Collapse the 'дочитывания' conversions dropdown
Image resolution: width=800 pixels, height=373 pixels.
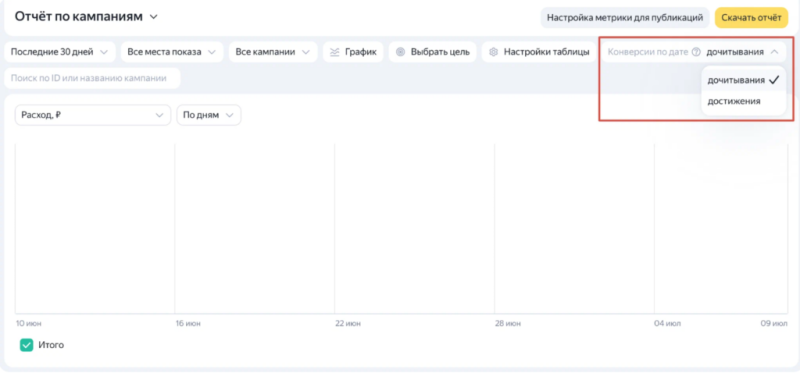pos(742,52)
